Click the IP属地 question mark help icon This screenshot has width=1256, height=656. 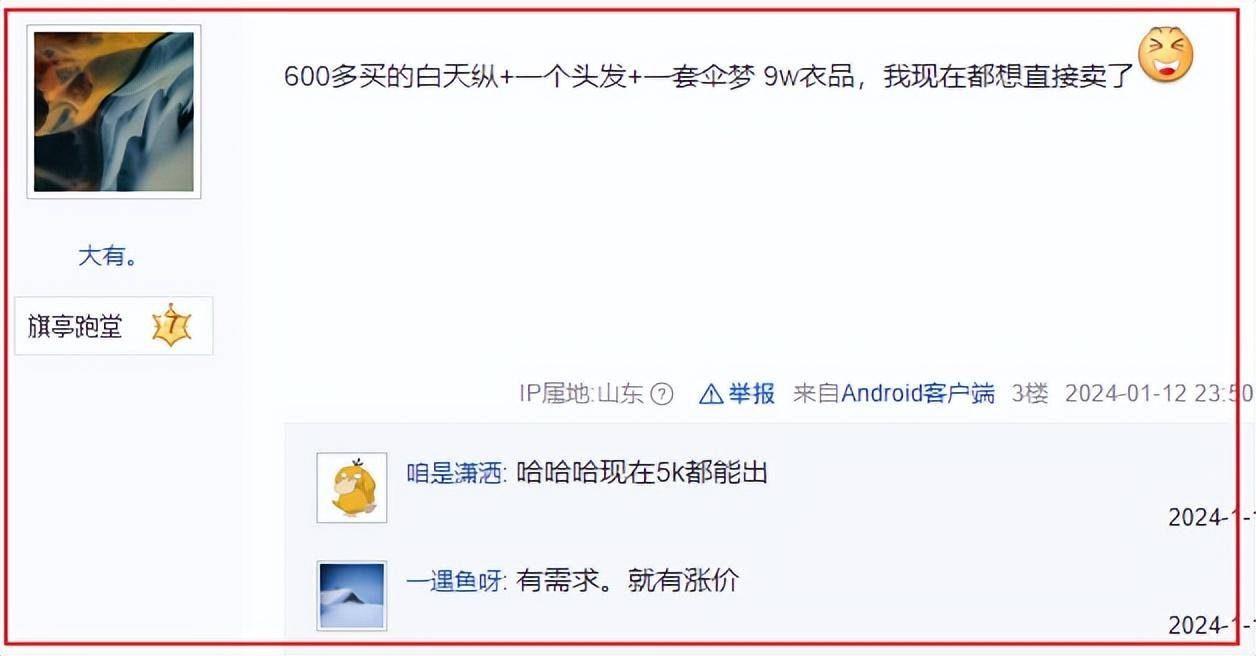pyautogui.click(x=662, y=394)
